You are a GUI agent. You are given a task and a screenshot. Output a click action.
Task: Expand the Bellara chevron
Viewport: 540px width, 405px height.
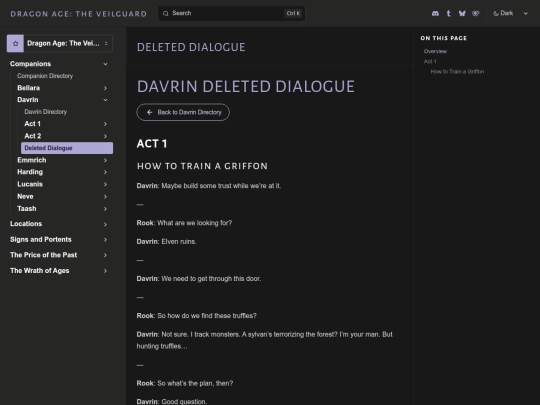(x=105, y=88)
